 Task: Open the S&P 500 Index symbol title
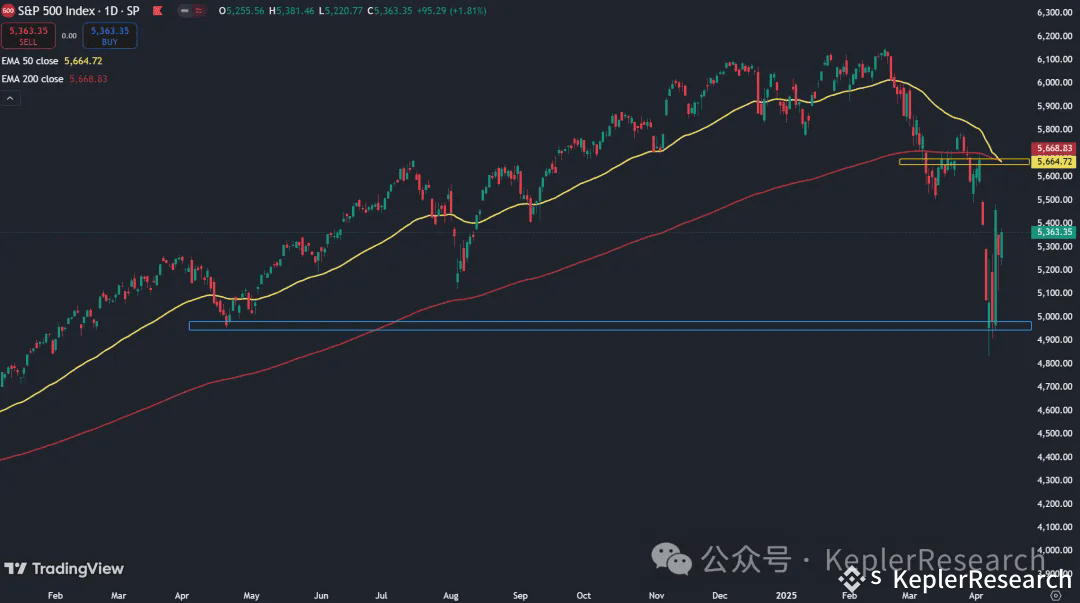[79, 11]
